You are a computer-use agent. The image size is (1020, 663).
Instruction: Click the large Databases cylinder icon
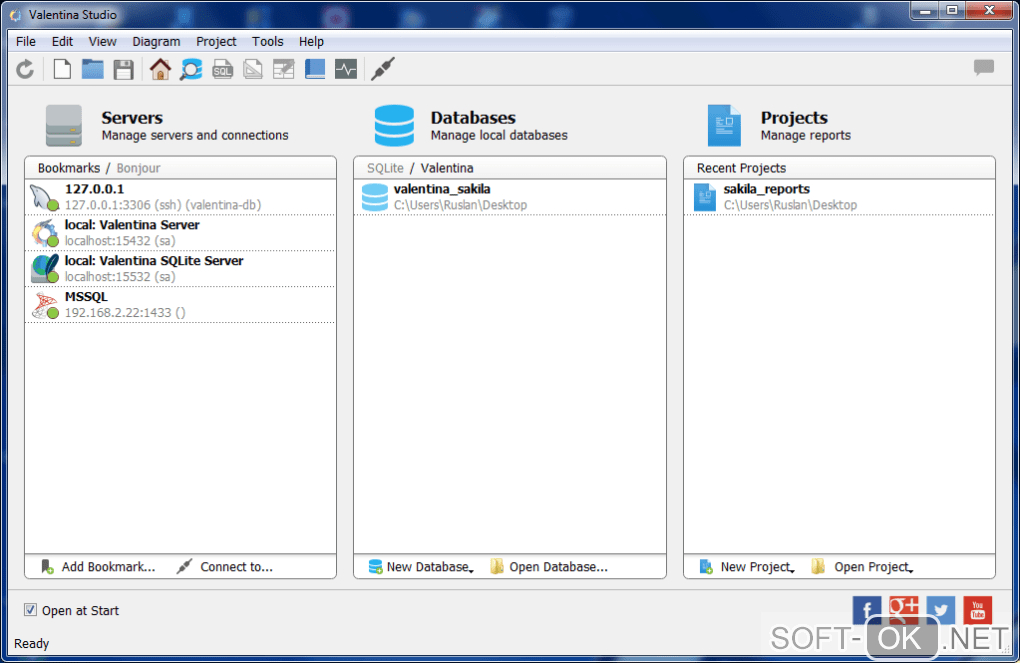click(x=394, y=126)
